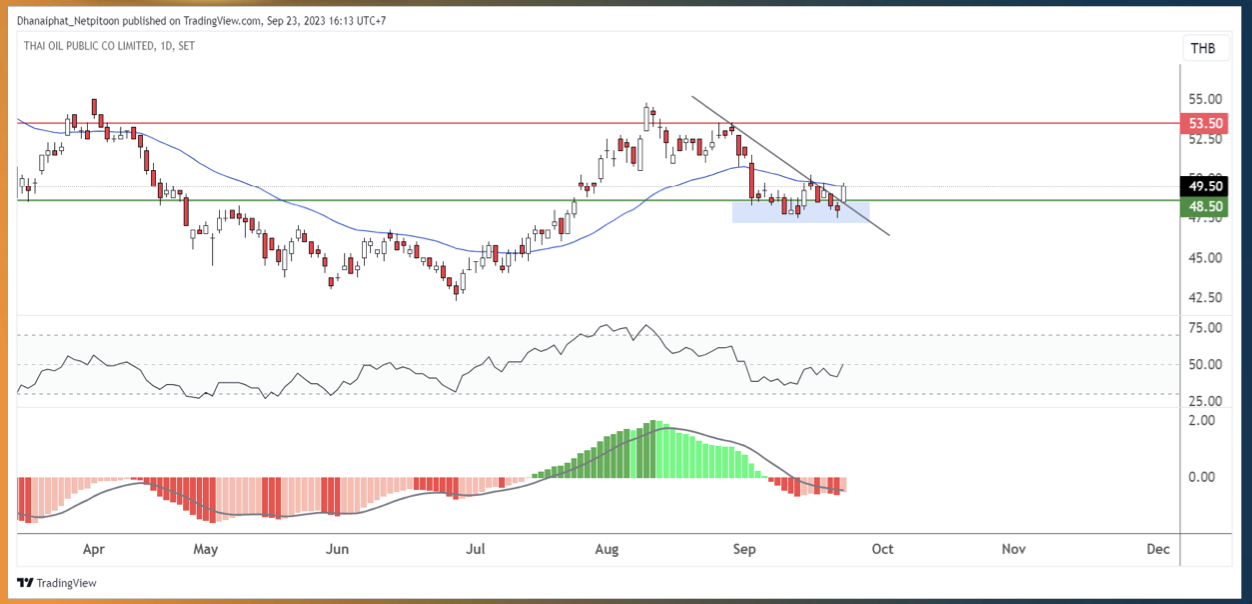The image size is (1252, 604).
Task: Click the Oct label on the time axis
Action: click(x=882, y=549)
